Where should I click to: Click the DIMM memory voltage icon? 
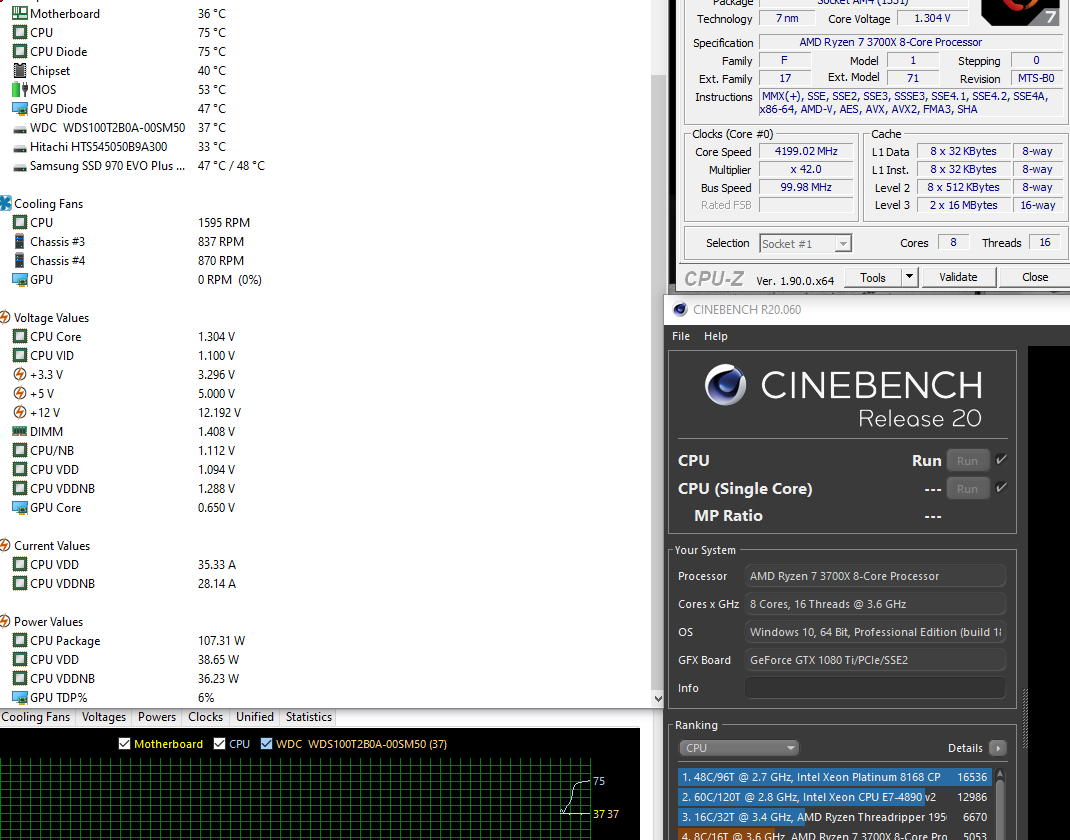(x=20, y=432)
